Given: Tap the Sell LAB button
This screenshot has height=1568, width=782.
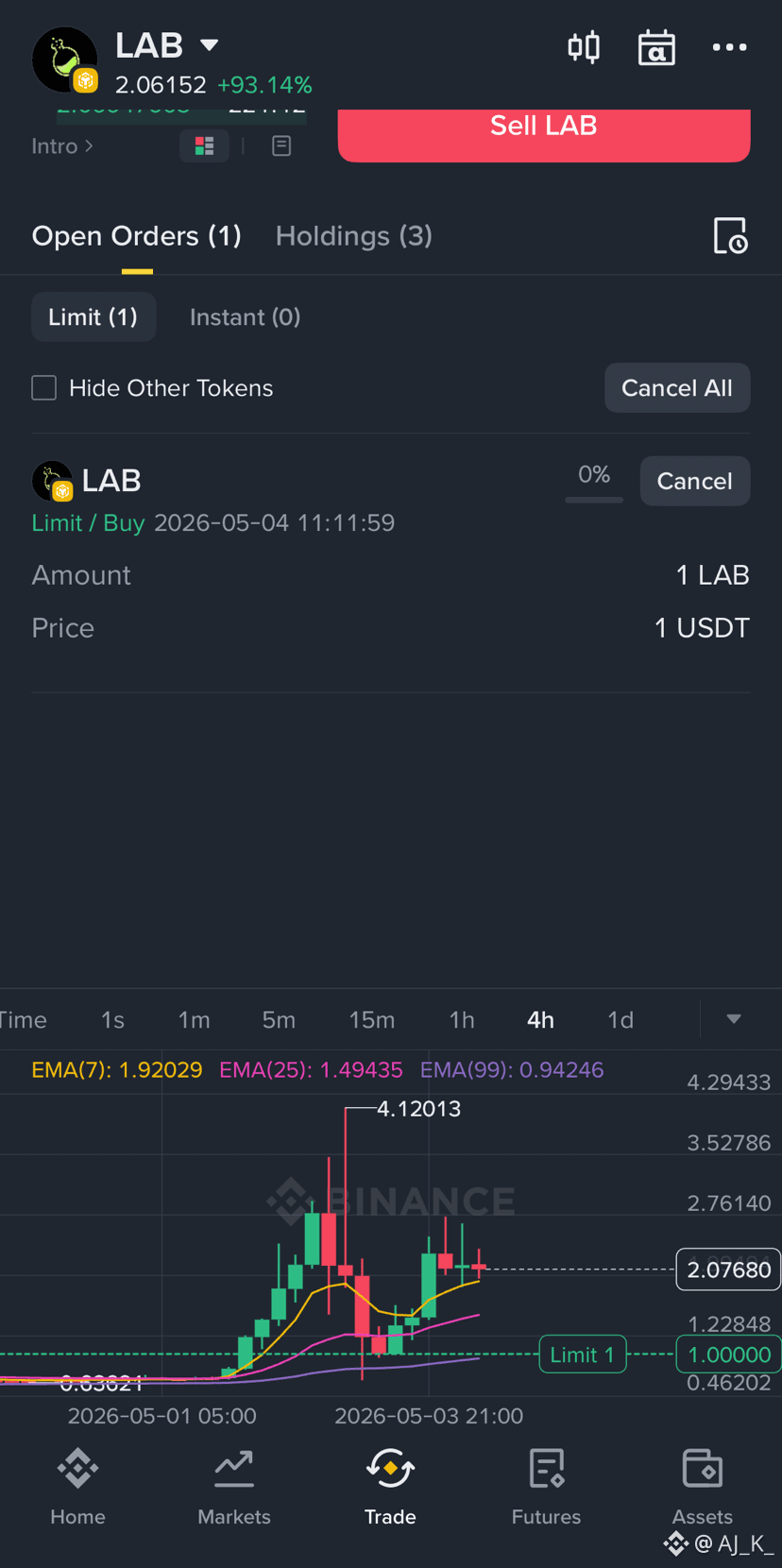Looking at the screenshot, I should point(544,132).
